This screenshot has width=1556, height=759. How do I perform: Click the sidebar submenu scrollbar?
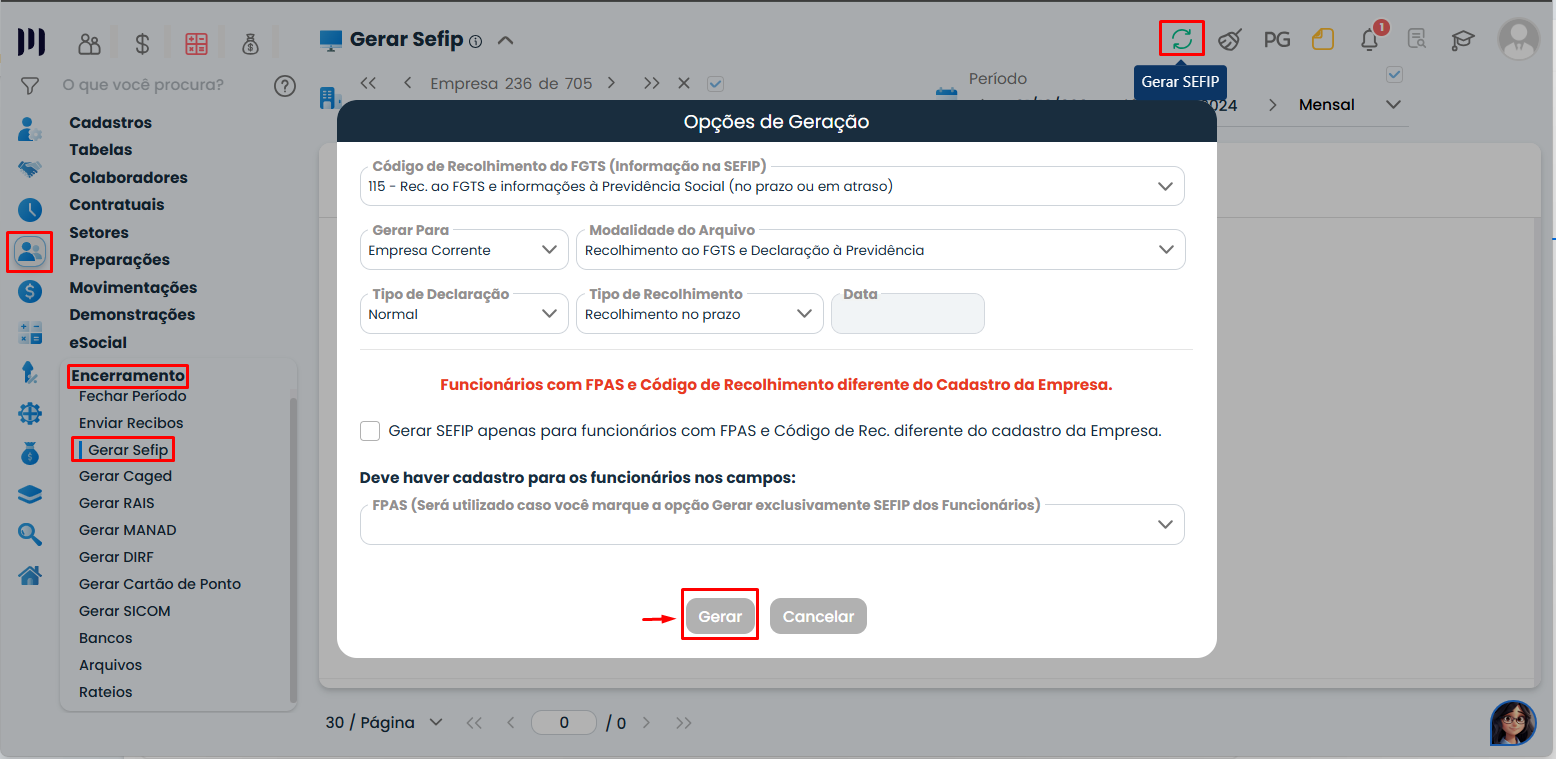(293, 550)
